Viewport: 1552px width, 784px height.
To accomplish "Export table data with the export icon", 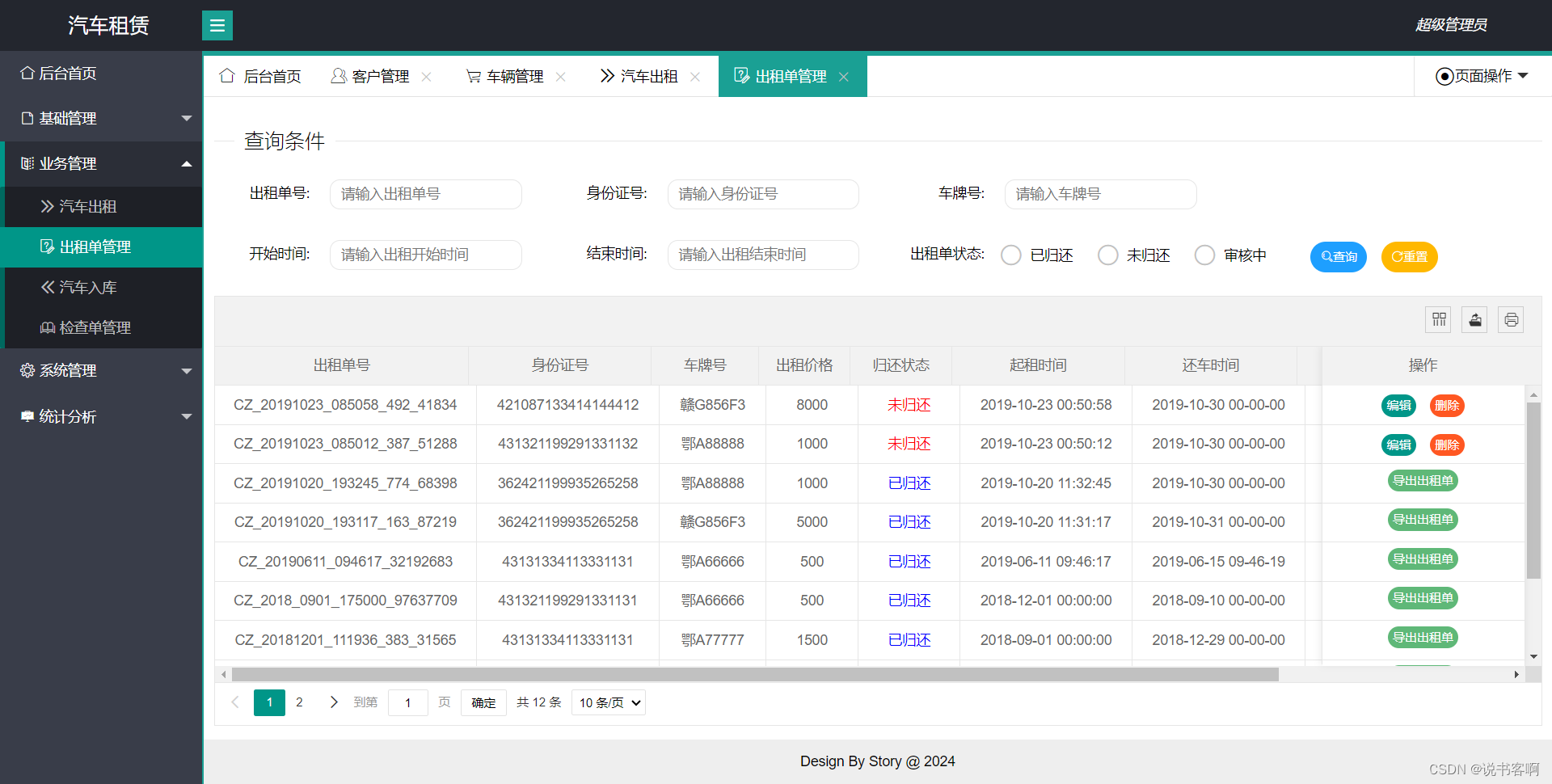I will (x=1474, y=320).
